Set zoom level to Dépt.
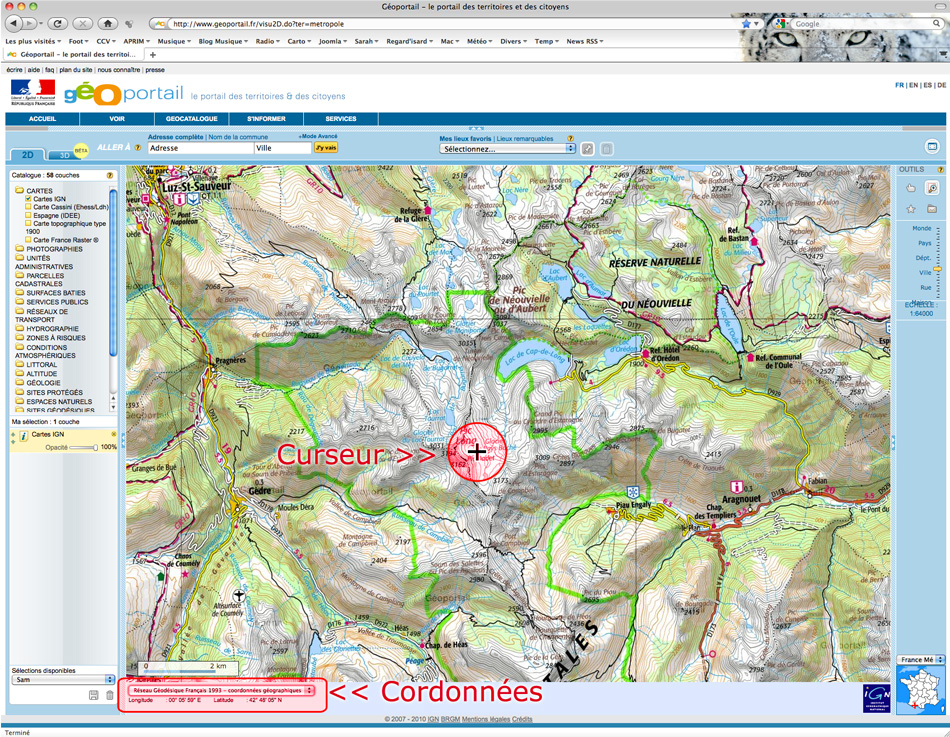Viewport: 950px width, 737px height. tap(923, 258)
